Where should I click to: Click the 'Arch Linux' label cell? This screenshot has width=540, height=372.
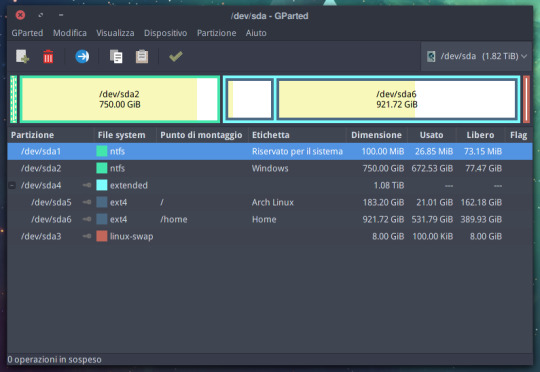[273, 202]
